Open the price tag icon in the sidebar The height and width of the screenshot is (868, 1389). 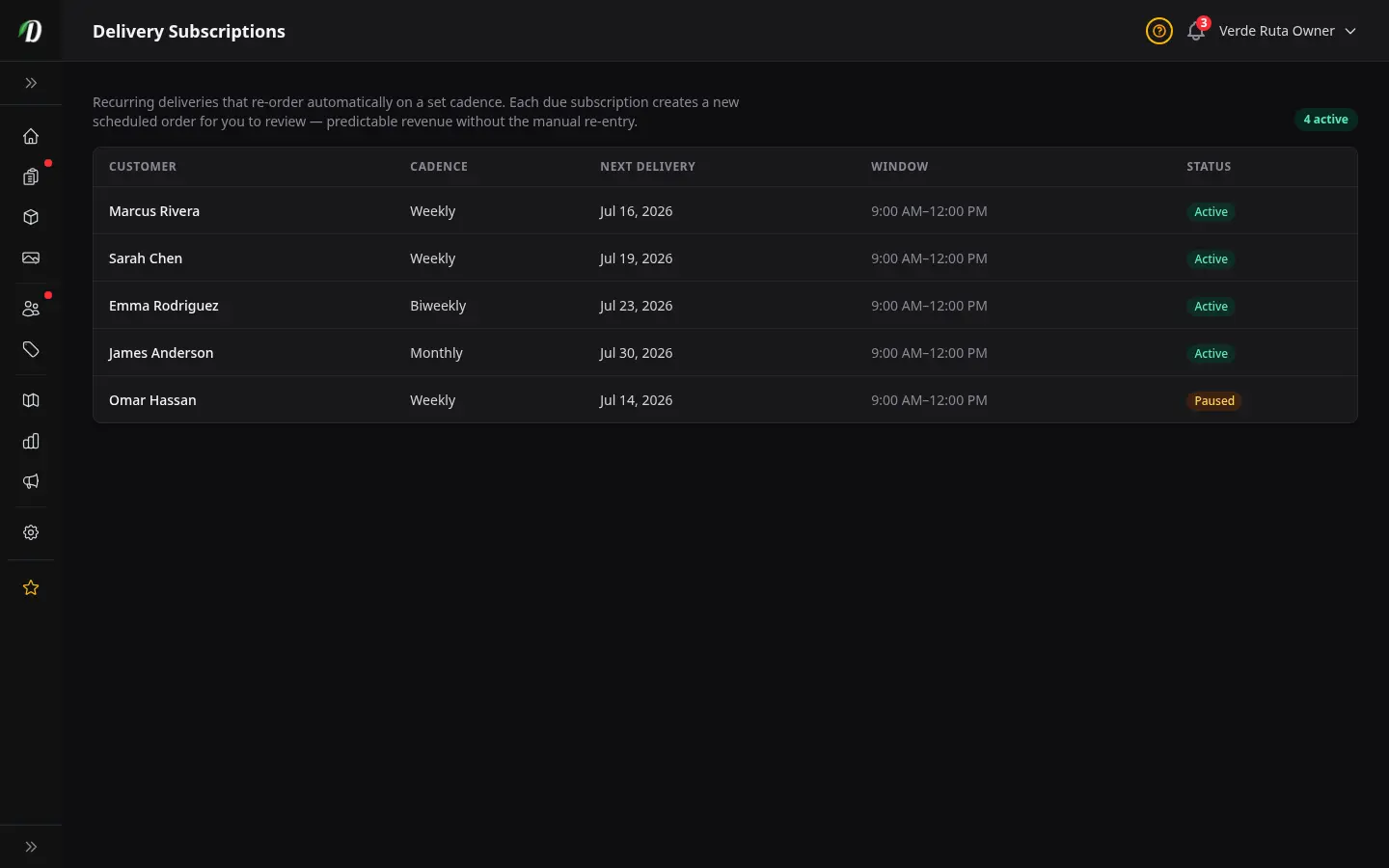(31, 349)
